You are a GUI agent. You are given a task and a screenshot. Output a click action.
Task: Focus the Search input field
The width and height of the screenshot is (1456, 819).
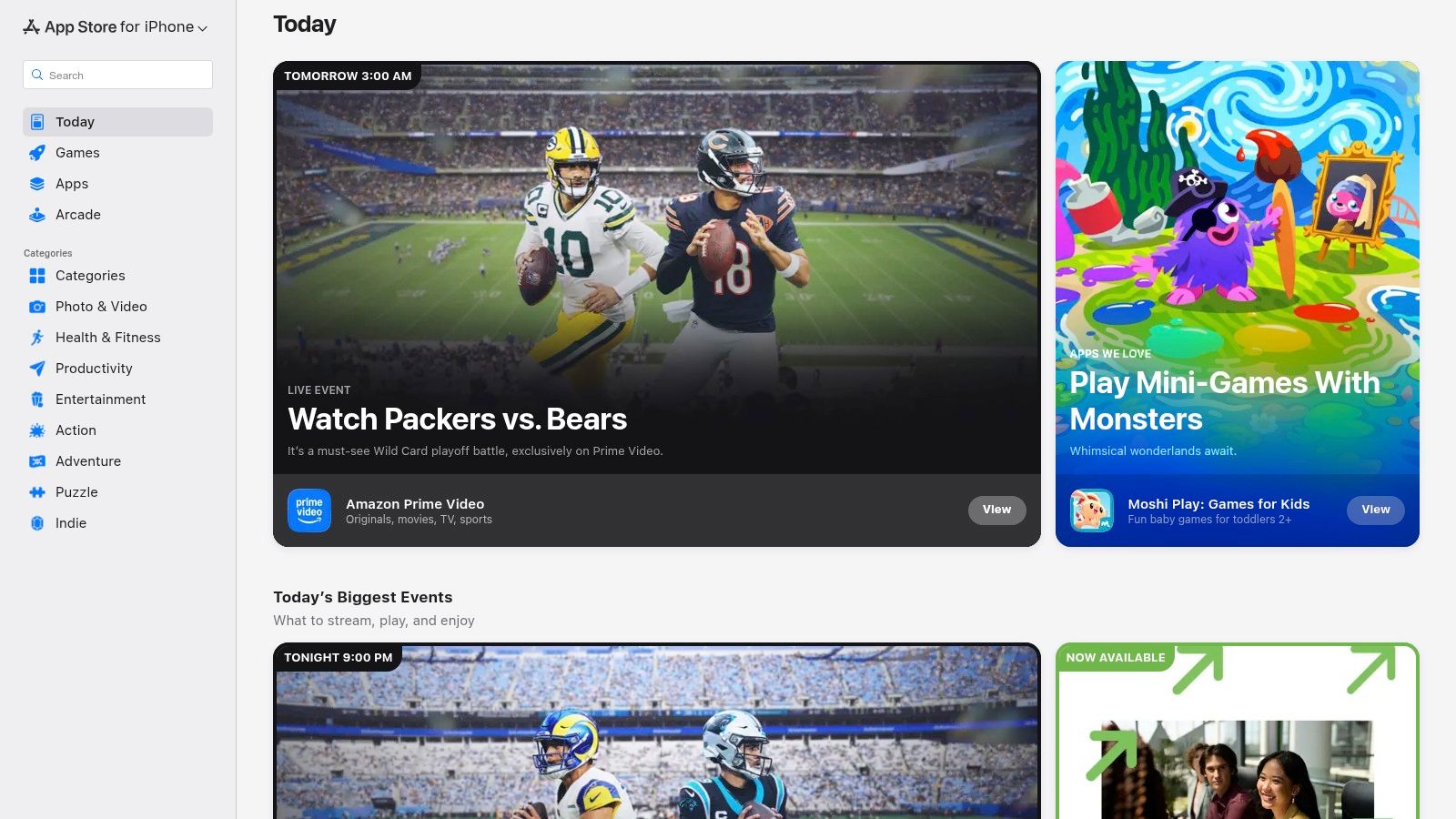pyautogui.click(x=117, y=75)
